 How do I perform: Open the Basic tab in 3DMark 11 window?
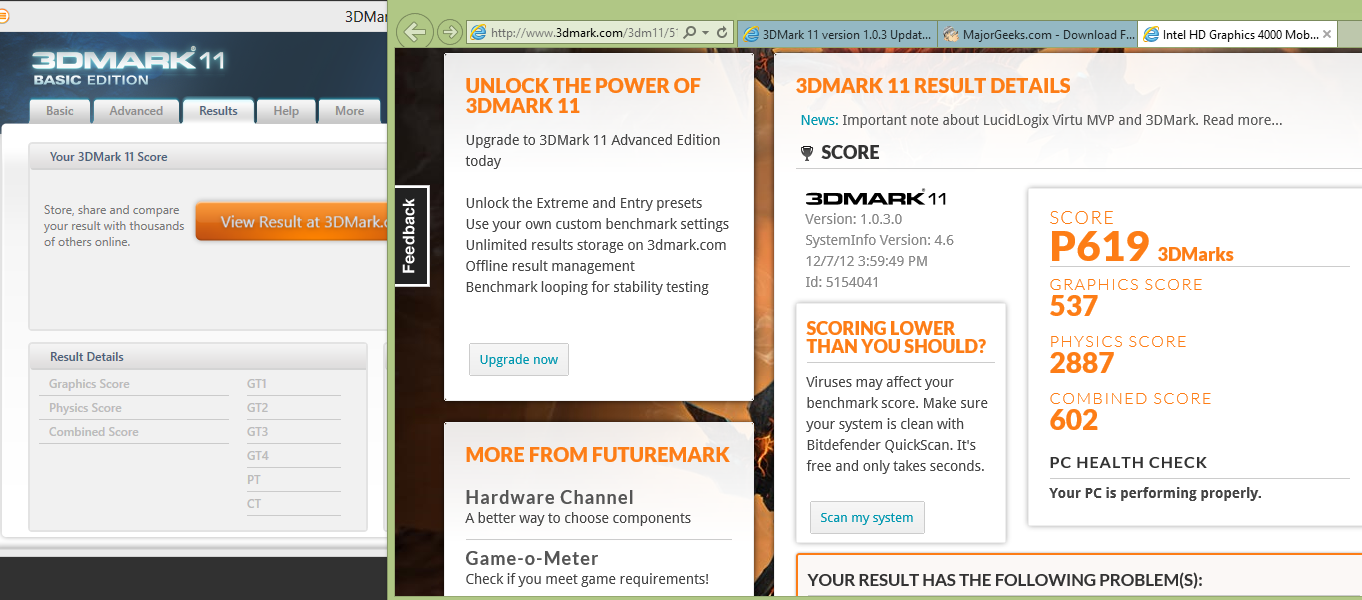click(x=60, y=111)
